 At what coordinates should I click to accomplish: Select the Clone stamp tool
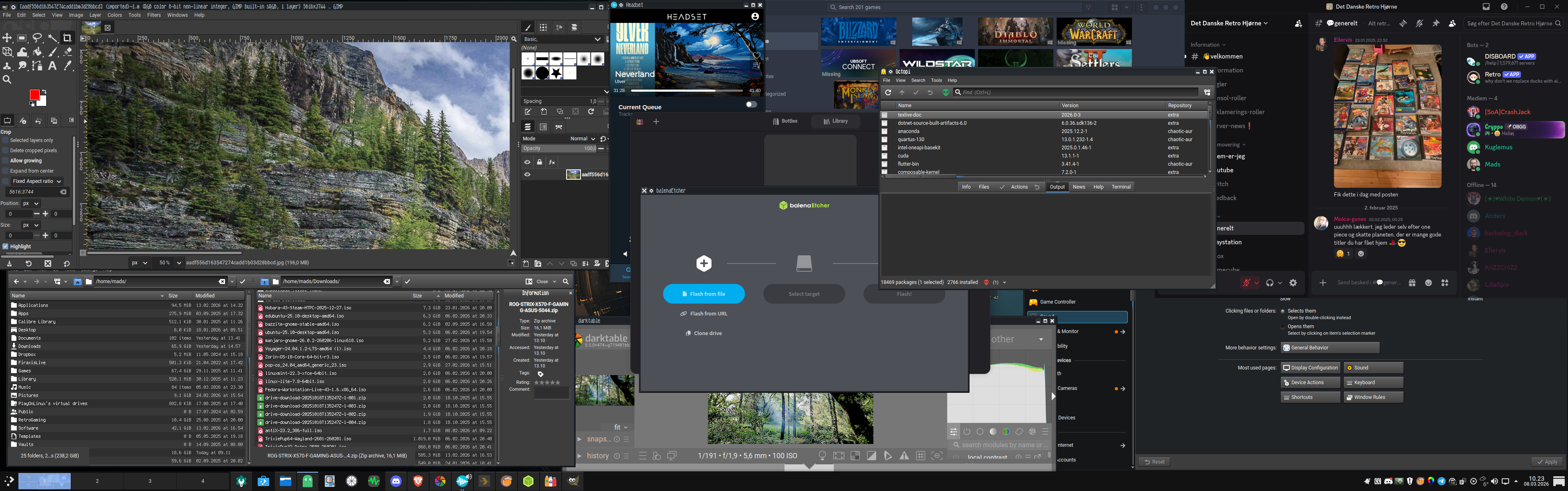(7, 66)
